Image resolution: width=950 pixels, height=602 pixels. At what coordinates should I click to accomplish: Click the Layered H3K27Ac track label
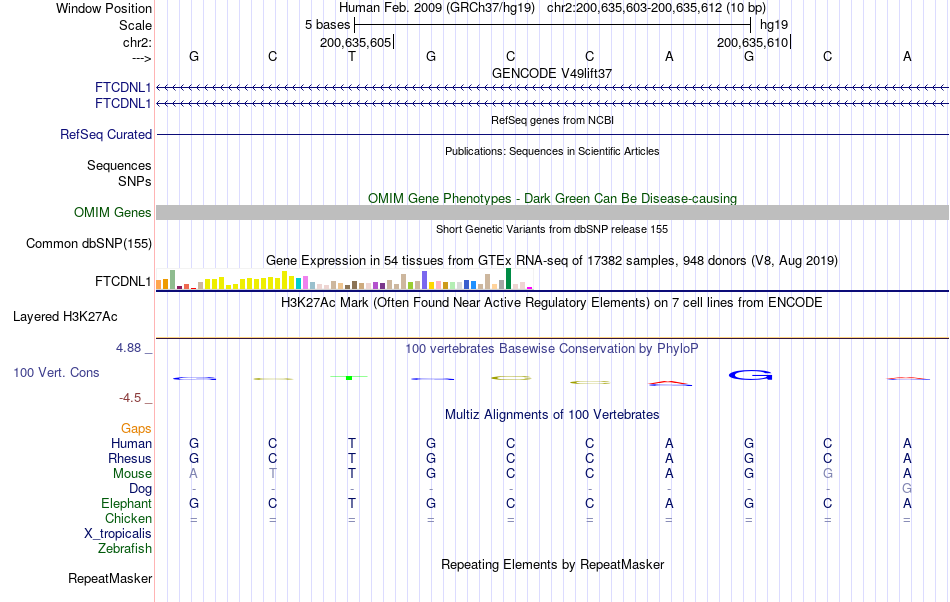pyautogui.click(x=65, y=317)
